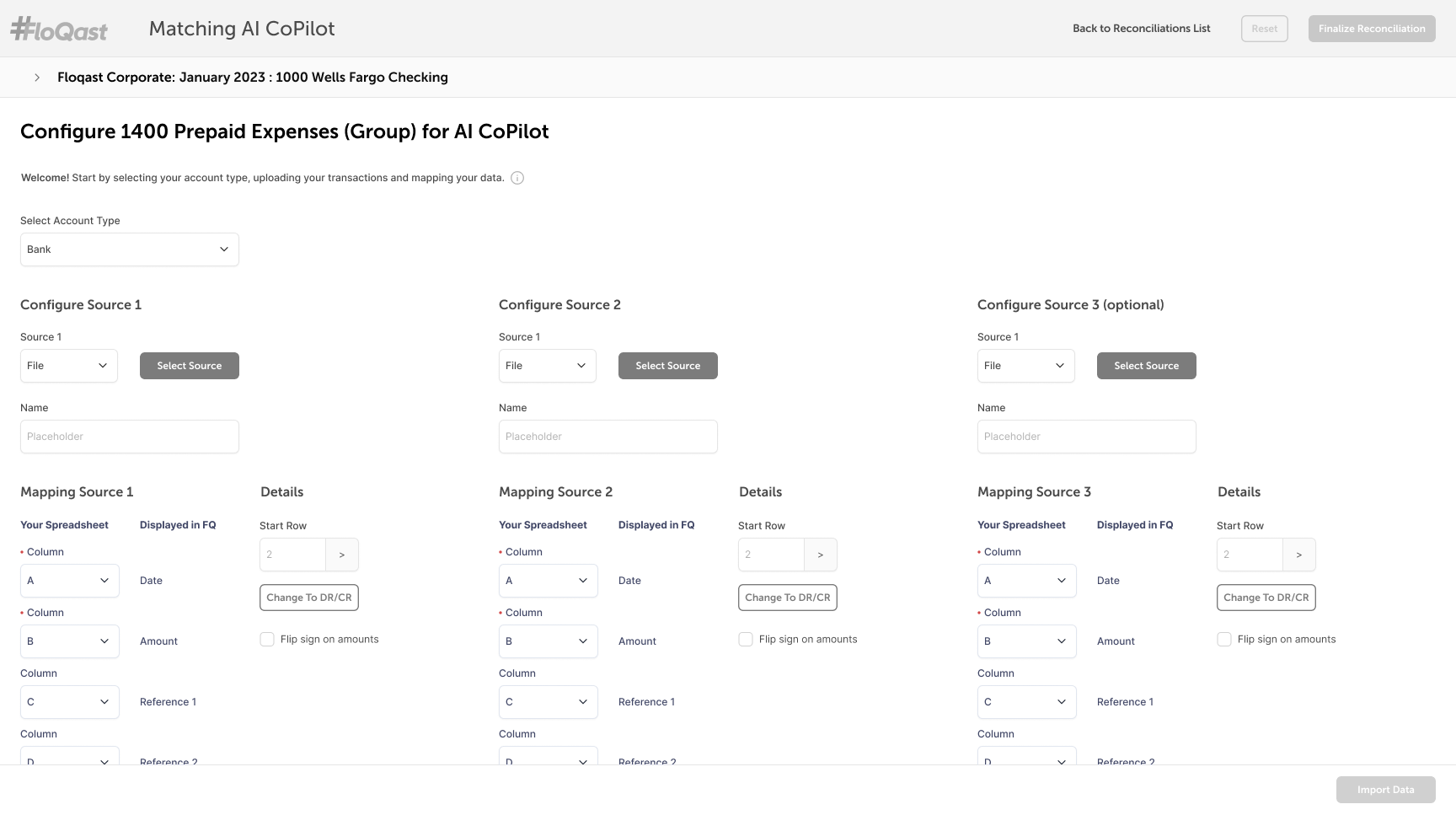1456x815 pixels.
Task: Click Start Row arrow button for Source 2
Action: [821, 555]
